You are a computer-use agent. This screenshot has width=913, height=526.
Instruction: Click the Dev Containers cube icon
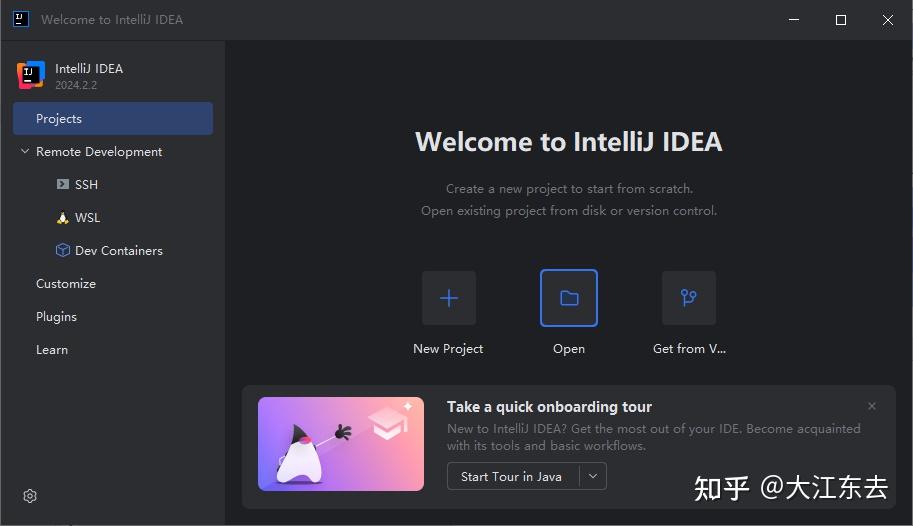(x=63, y=250)
